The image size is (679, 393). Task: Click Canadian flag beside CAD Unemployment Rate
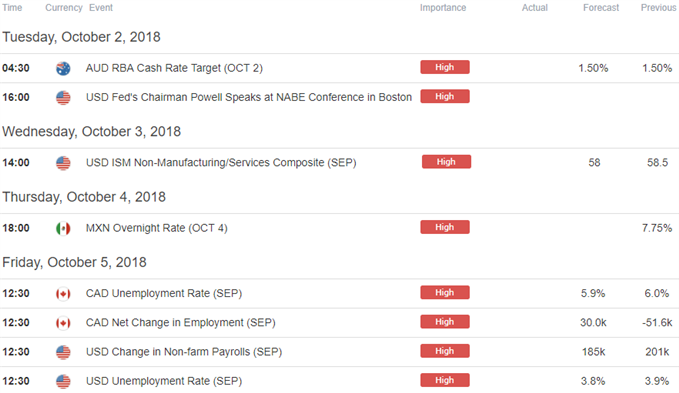[63, 293]
